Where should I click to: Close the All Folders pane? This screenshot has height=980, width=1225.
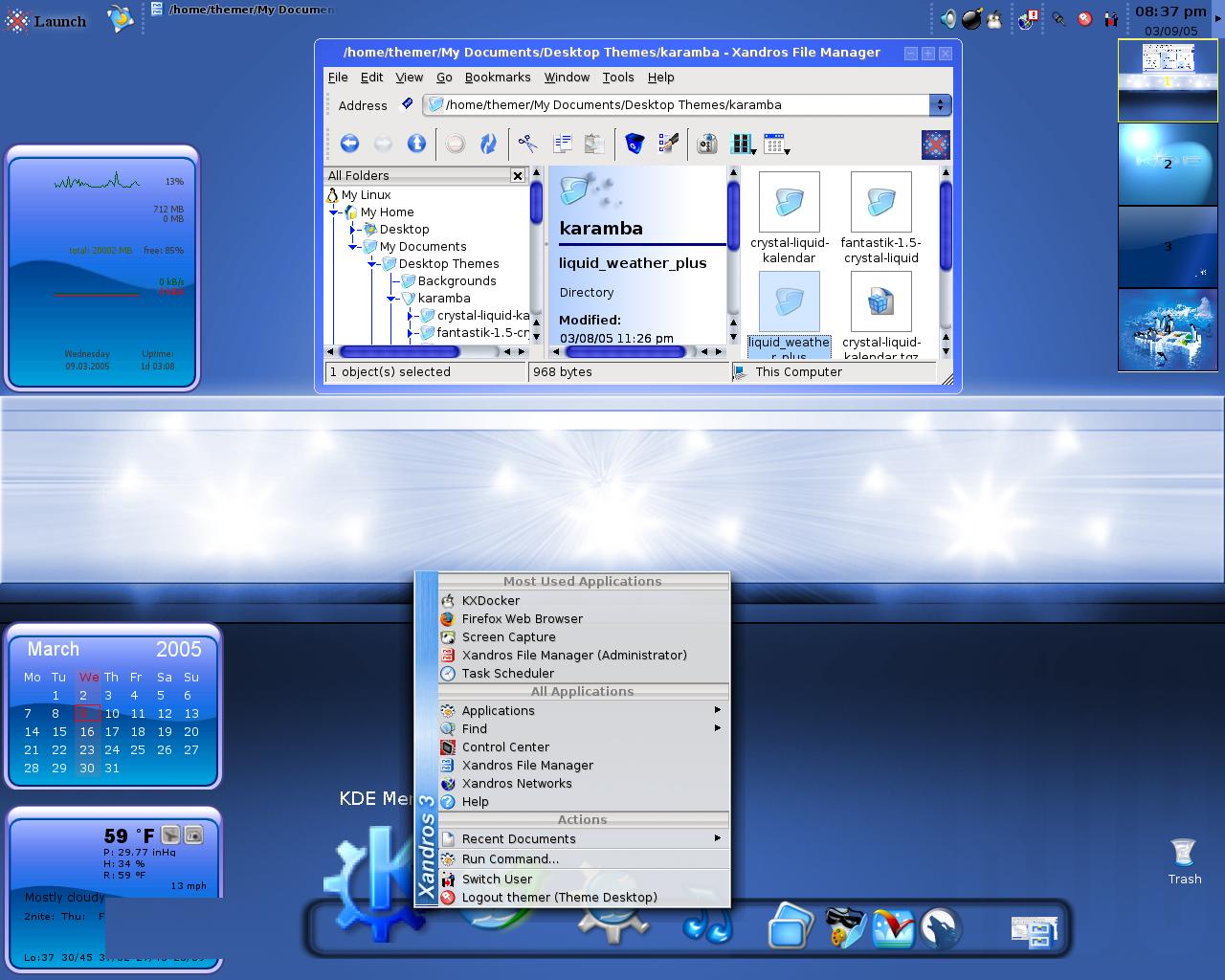click(x=518, y=175)
